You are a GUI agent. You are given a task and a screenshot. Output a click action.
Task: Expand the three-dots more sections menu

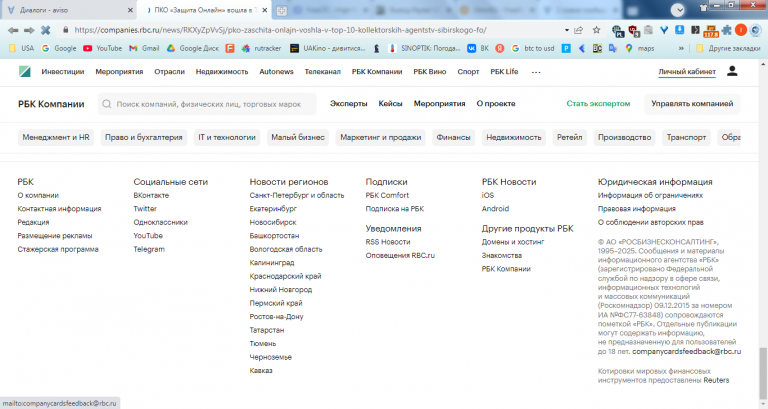(536, 72)
